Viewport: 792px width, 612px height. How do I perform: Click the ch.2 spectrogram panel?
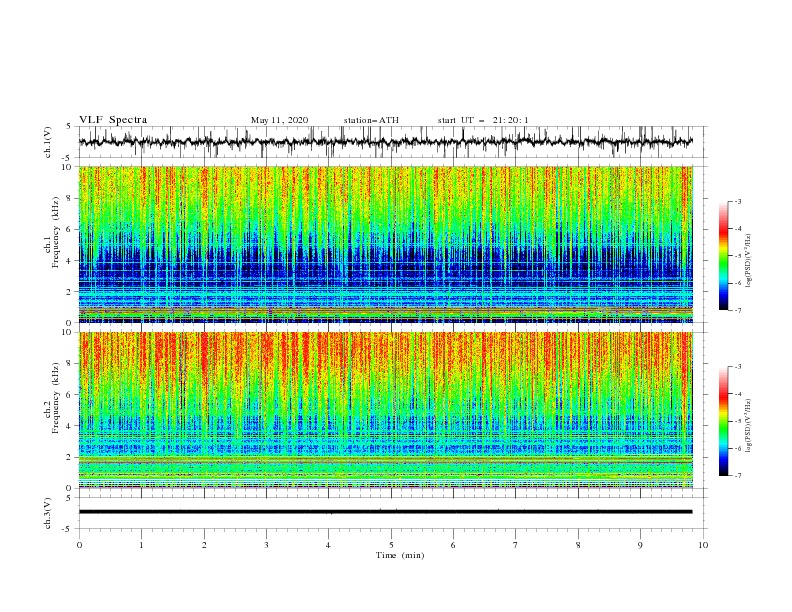(x=385, y=410)
